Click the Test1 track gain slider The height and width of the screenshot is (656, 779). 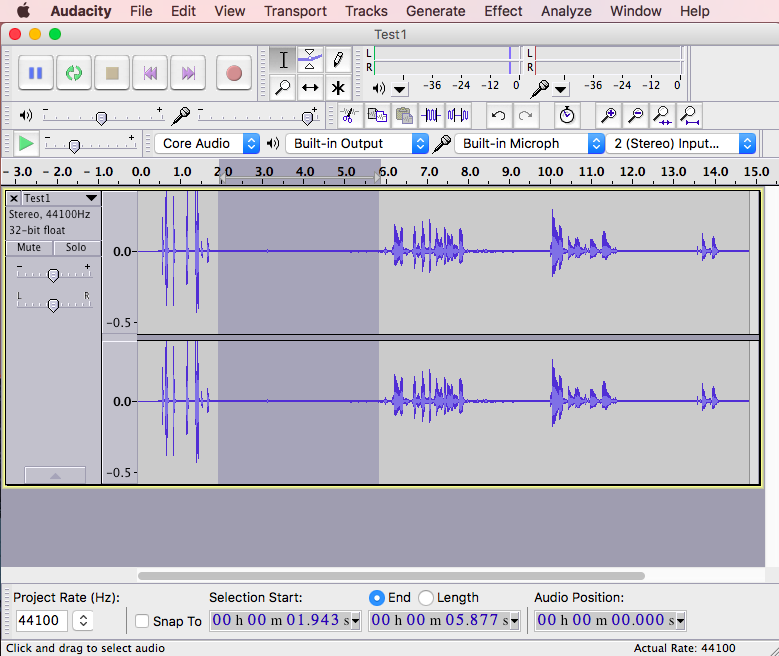click(x=53, y=275)
